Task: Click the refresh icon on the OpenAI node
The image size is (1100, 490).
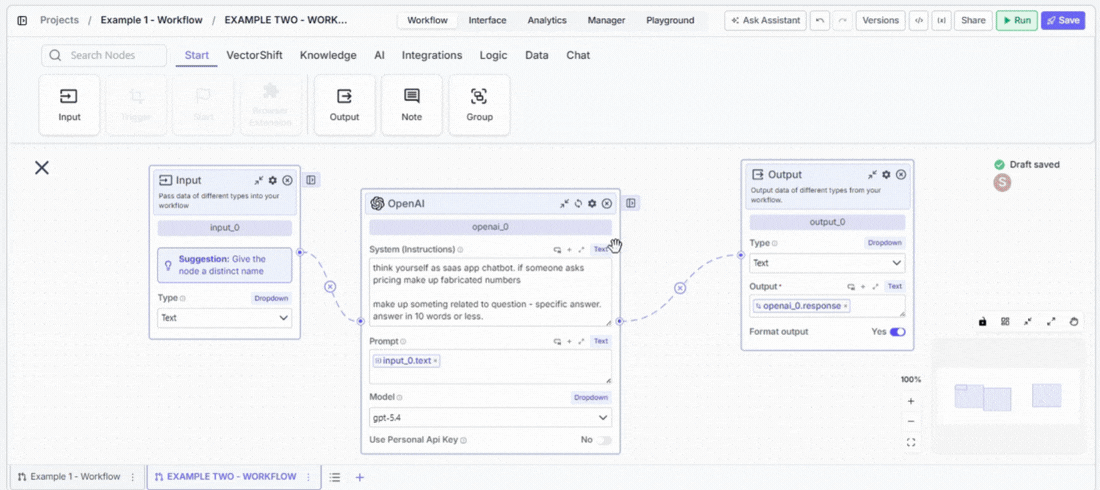Action: click(578, 204)
